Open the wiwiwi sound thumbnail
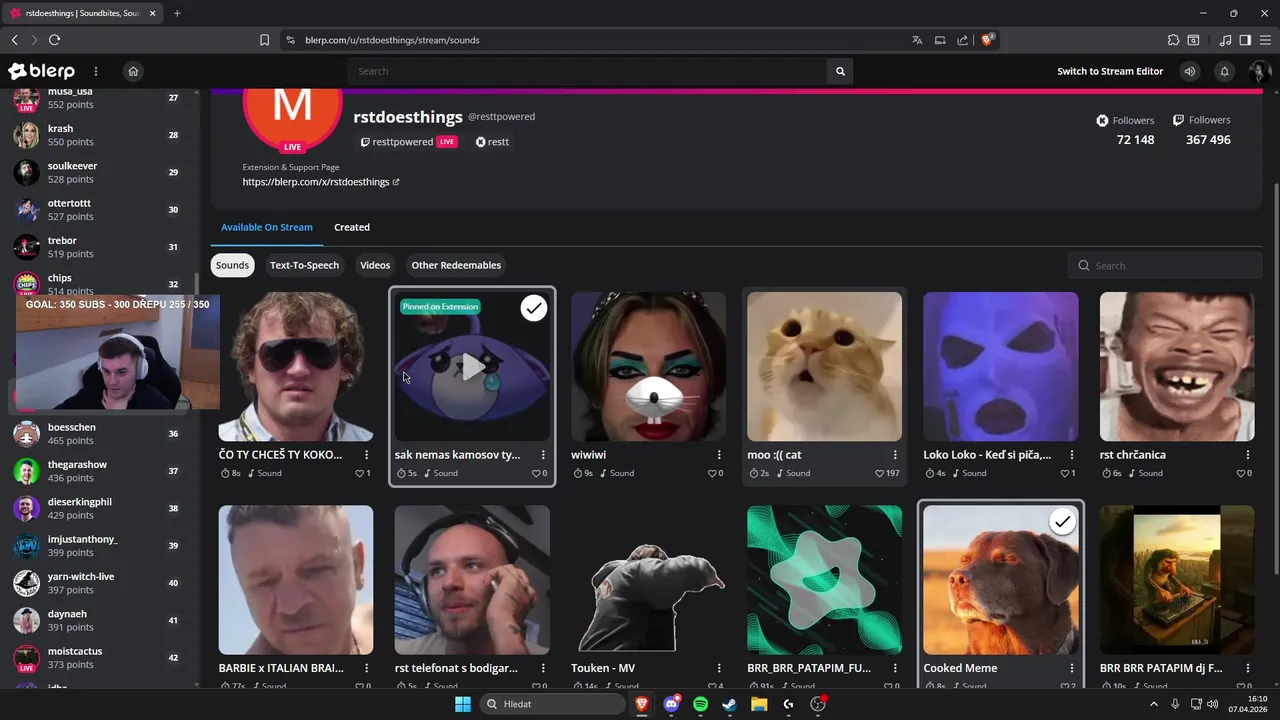This screenshot has height=720, width=1280. click(648, 367)
